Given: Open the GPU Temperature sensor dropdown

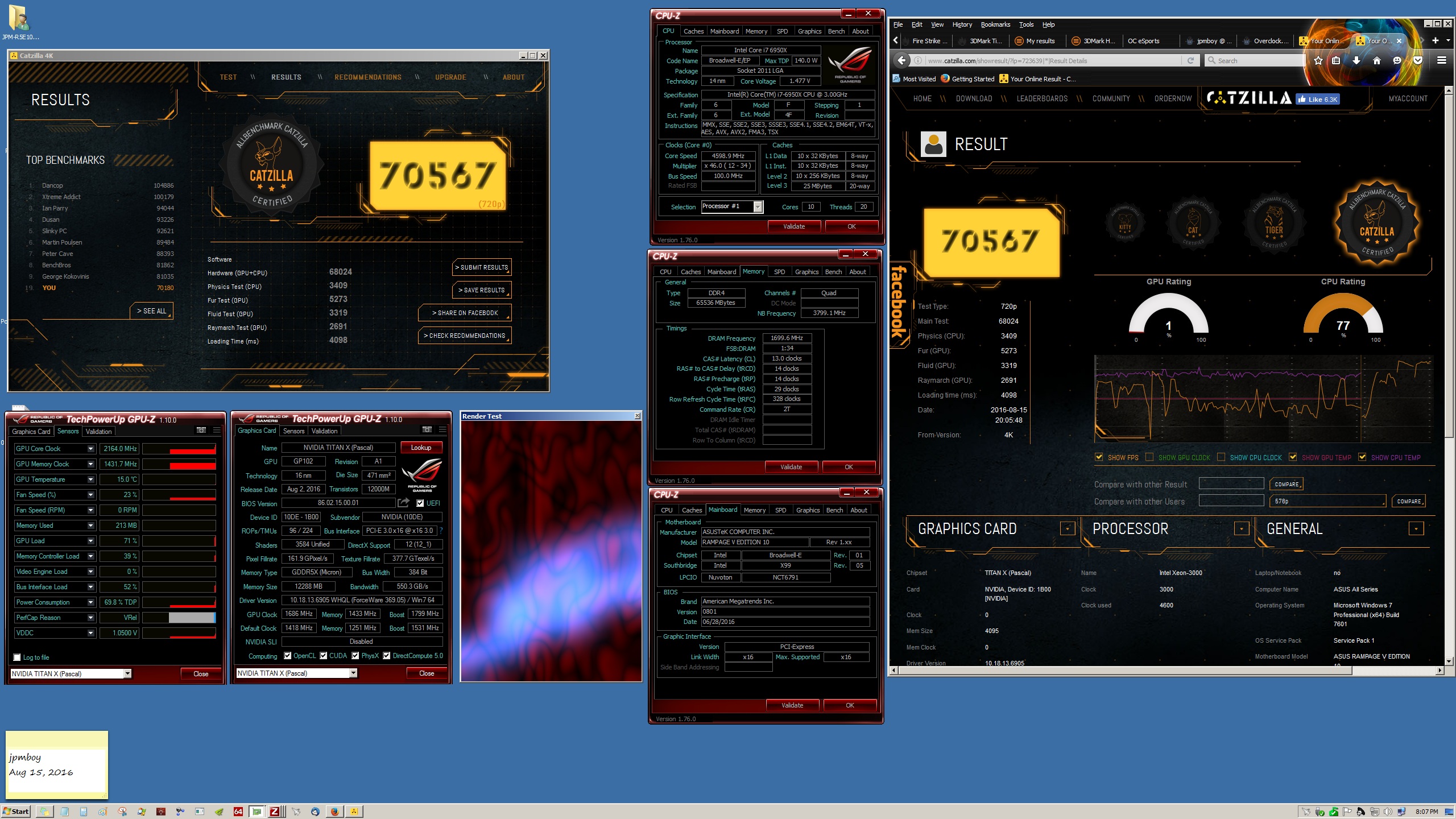Looking at the screenshot, I should point(90,479).
